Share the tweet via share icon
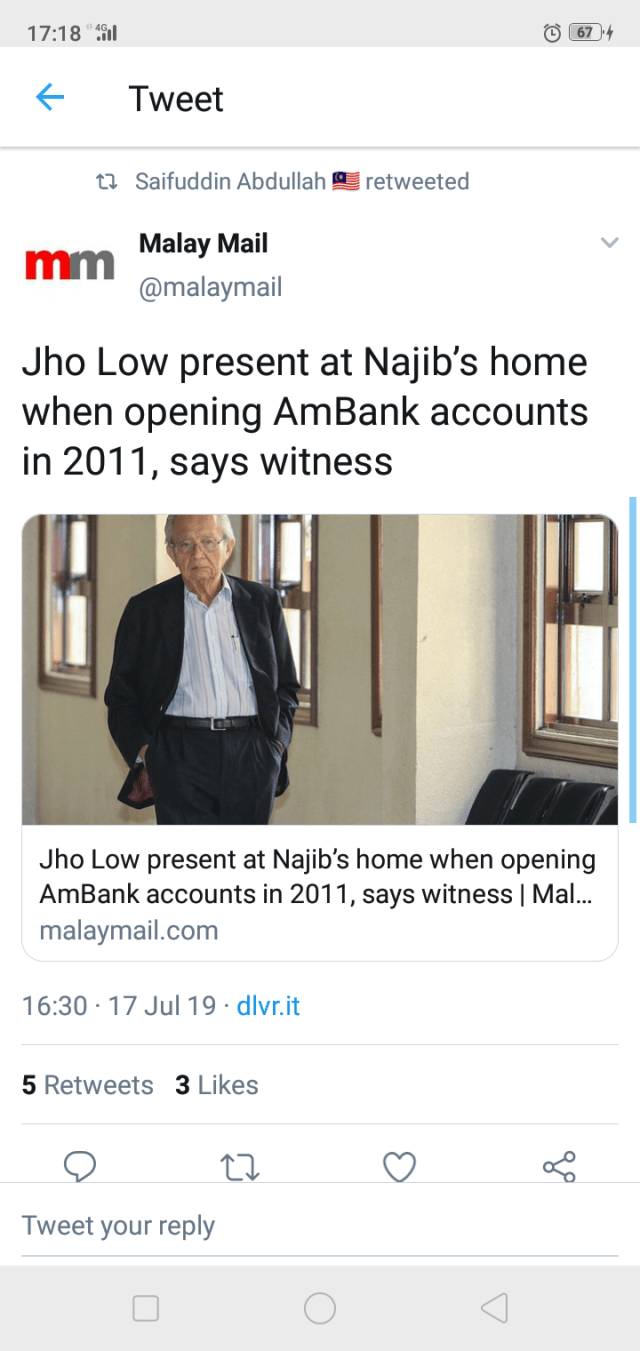Image resolution: width=640 pixels, height=1351 pixels. click(559, 1166)
